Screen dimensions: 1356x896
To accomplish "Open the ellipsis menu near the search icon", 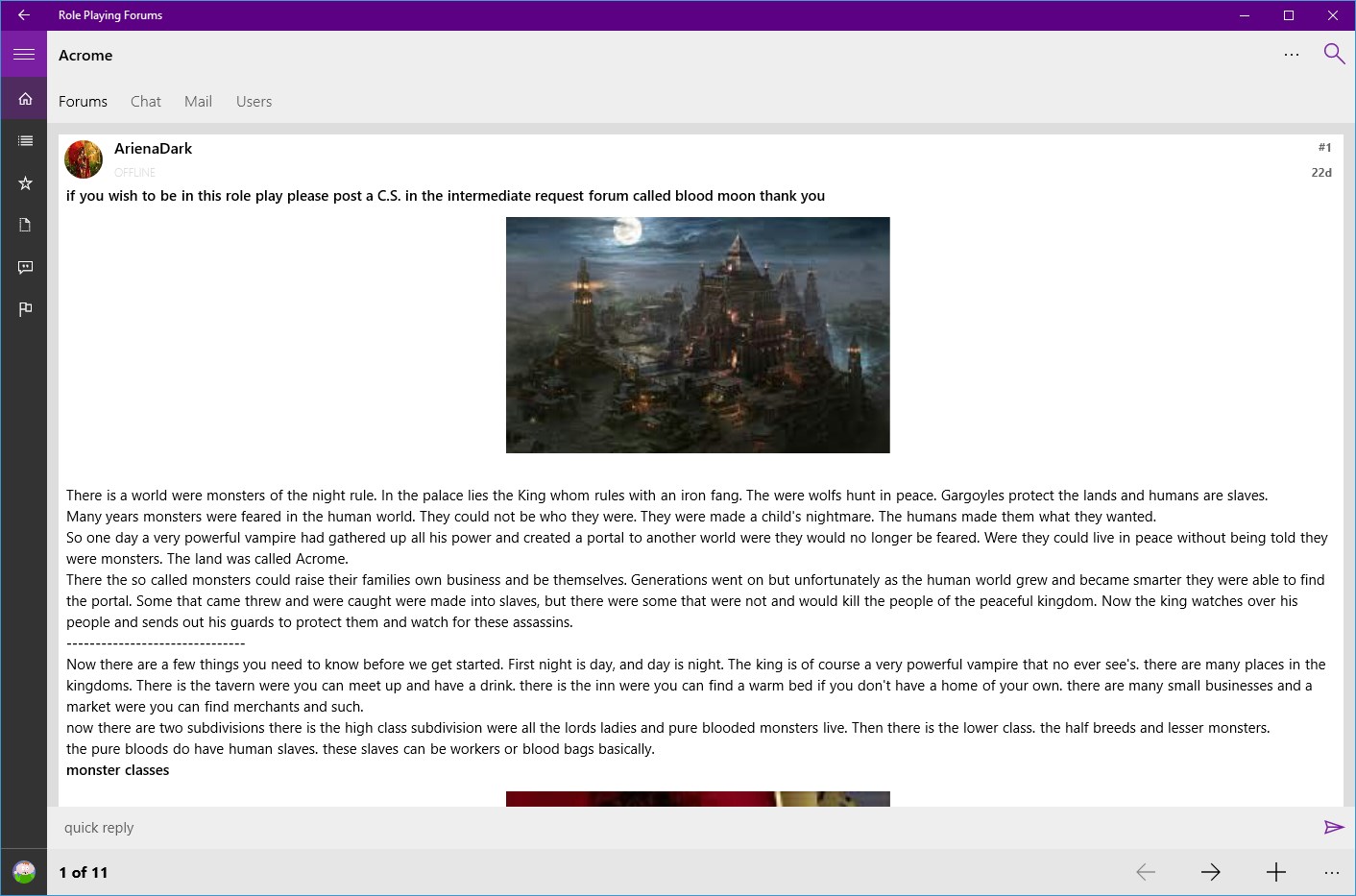I will 1292,55.
